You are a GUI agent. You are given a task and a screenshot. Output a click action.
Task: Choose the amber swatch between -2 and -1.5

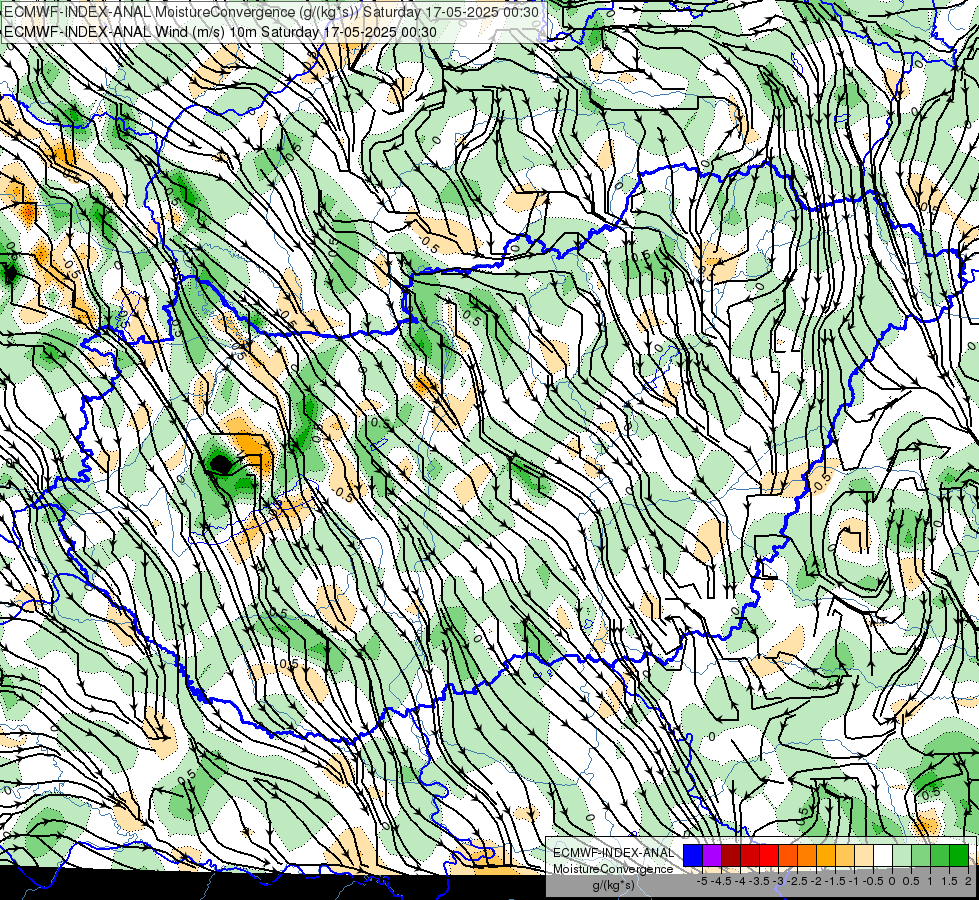(x=826, y=855)
